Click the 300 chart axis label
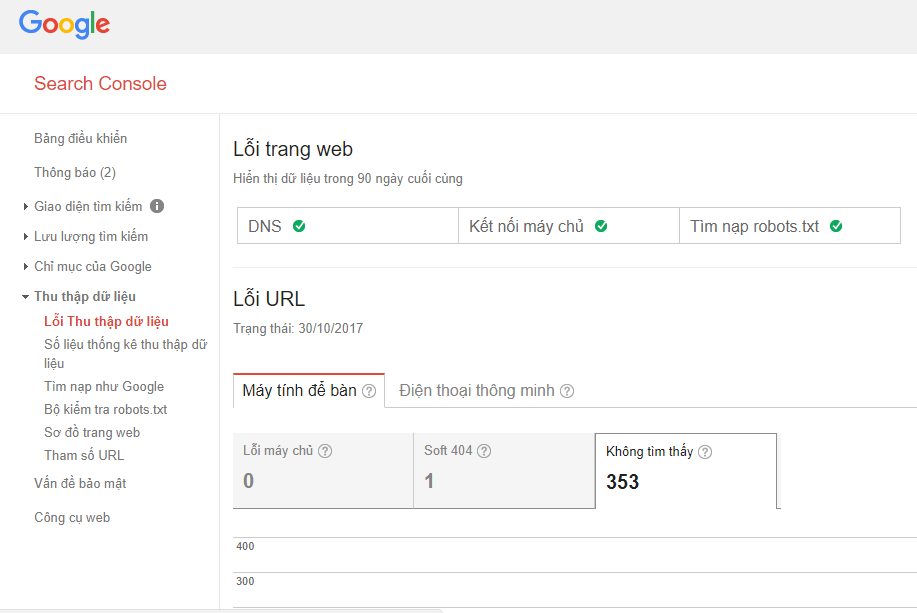The width and height of the screenshot is (917, 613). 245,581
